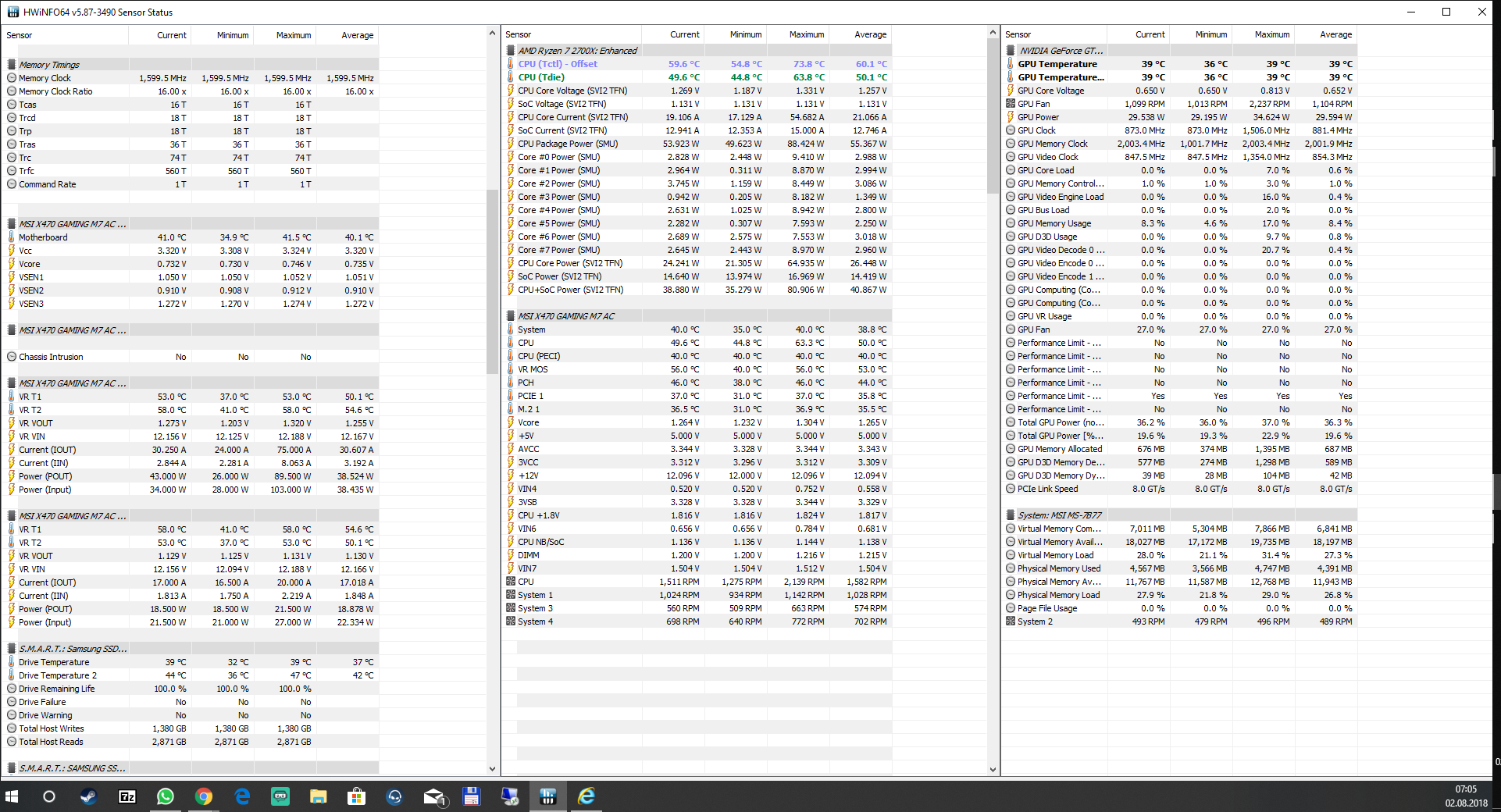Viewport: 1501px width, 812px height.
Task: Switch to Google Chrome in taskbar
Action: tap(204, 796)
